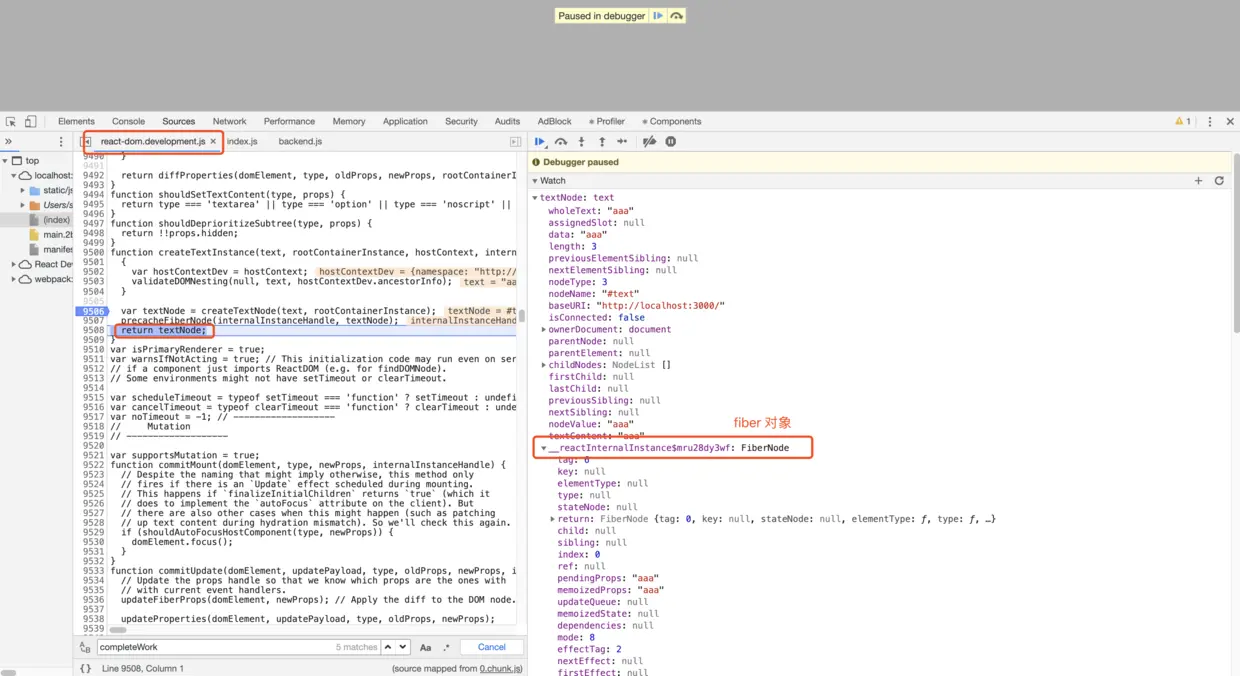Close DevTools with the X icon
Viewport: 1240px width, 676px height.
pyautogui.click(x=1228, y=122)
